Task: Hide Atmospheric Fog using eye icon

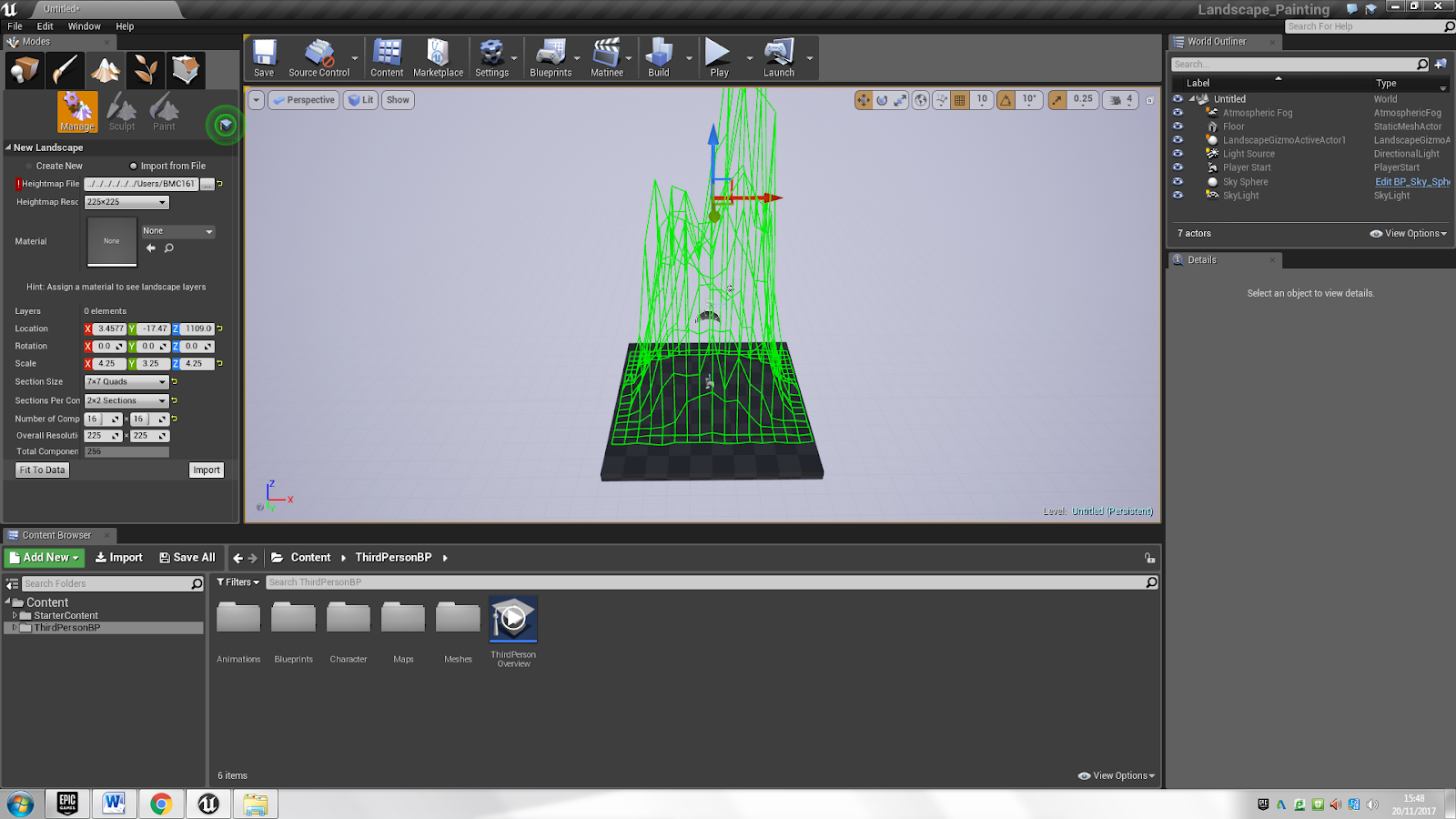Action: pyautogui.click(x=1178, y=113)
